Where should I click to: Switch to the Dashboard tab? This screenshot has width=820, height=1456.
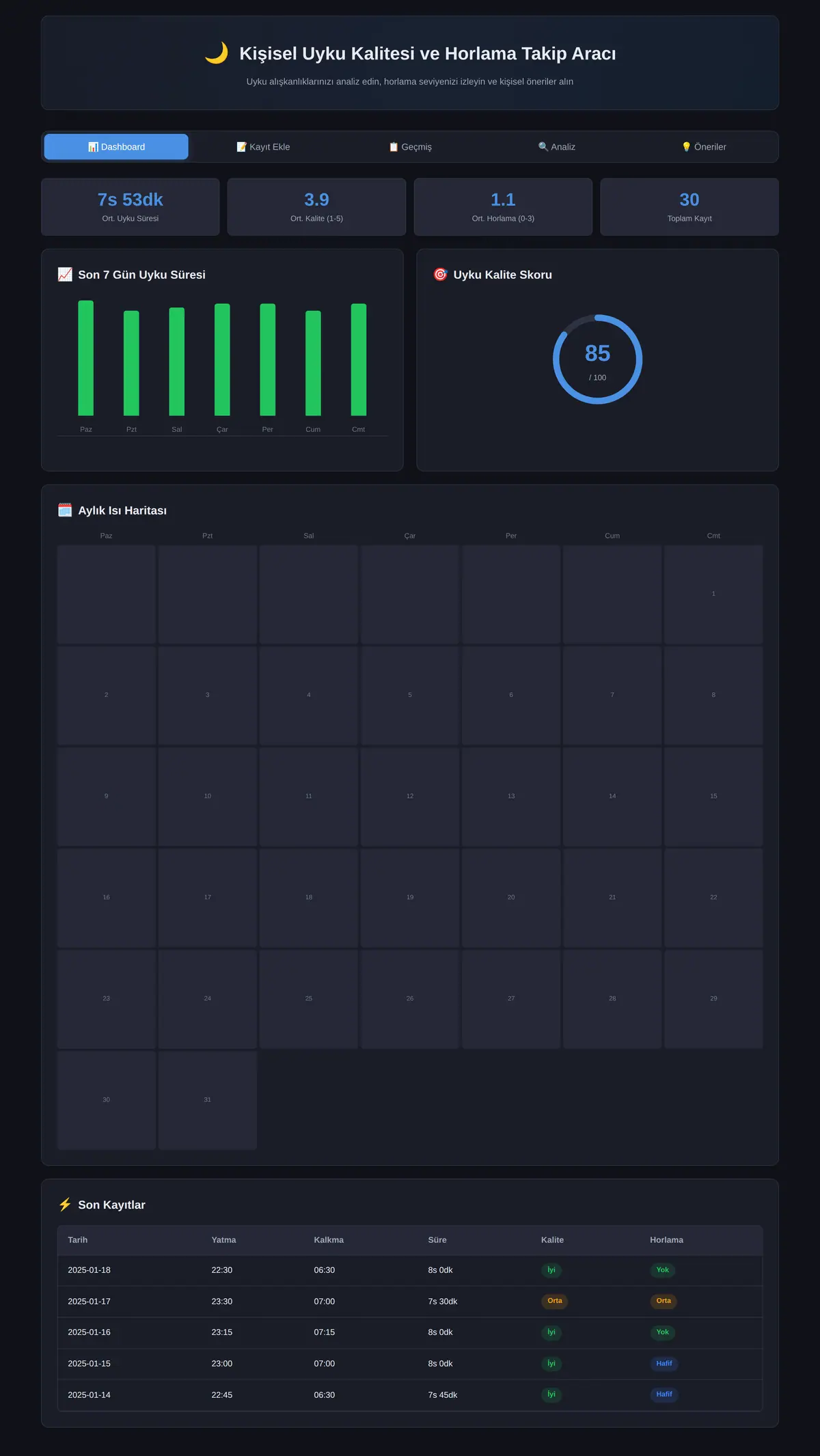(116, 147)
